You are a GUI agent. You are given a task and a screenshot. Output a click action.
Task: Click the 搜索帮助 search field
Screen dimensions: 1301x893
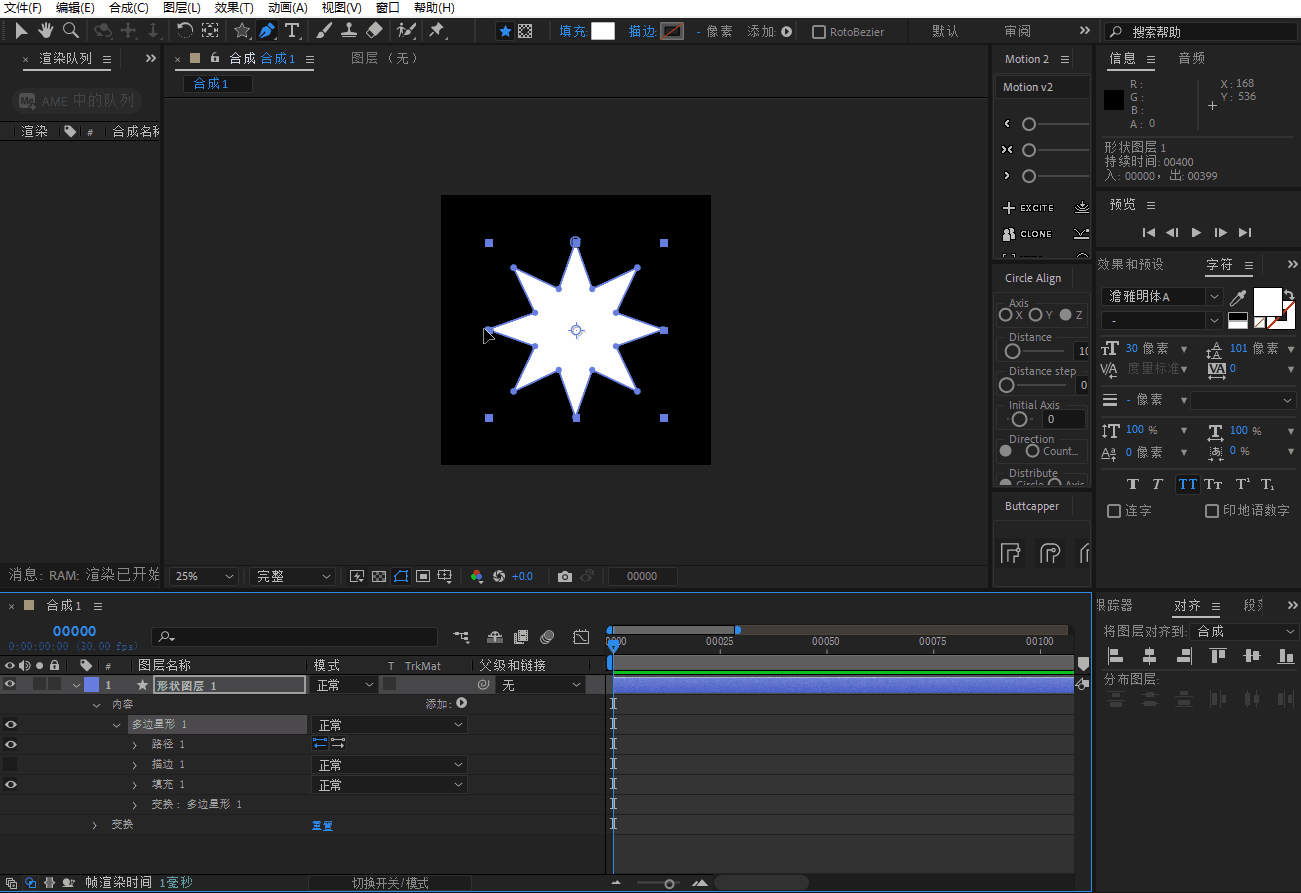coord(1205,32)
